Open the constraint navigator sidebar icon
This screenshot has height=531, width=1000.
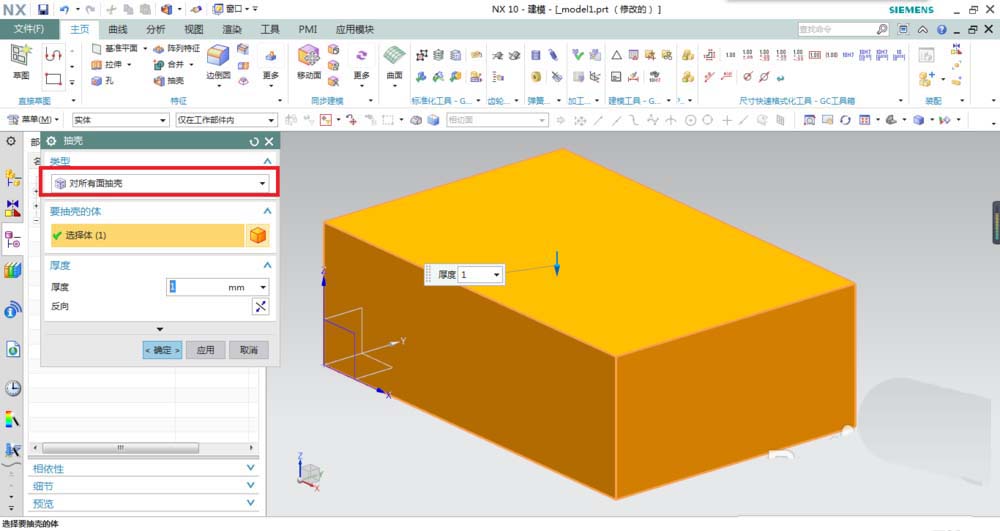[13, 208]
